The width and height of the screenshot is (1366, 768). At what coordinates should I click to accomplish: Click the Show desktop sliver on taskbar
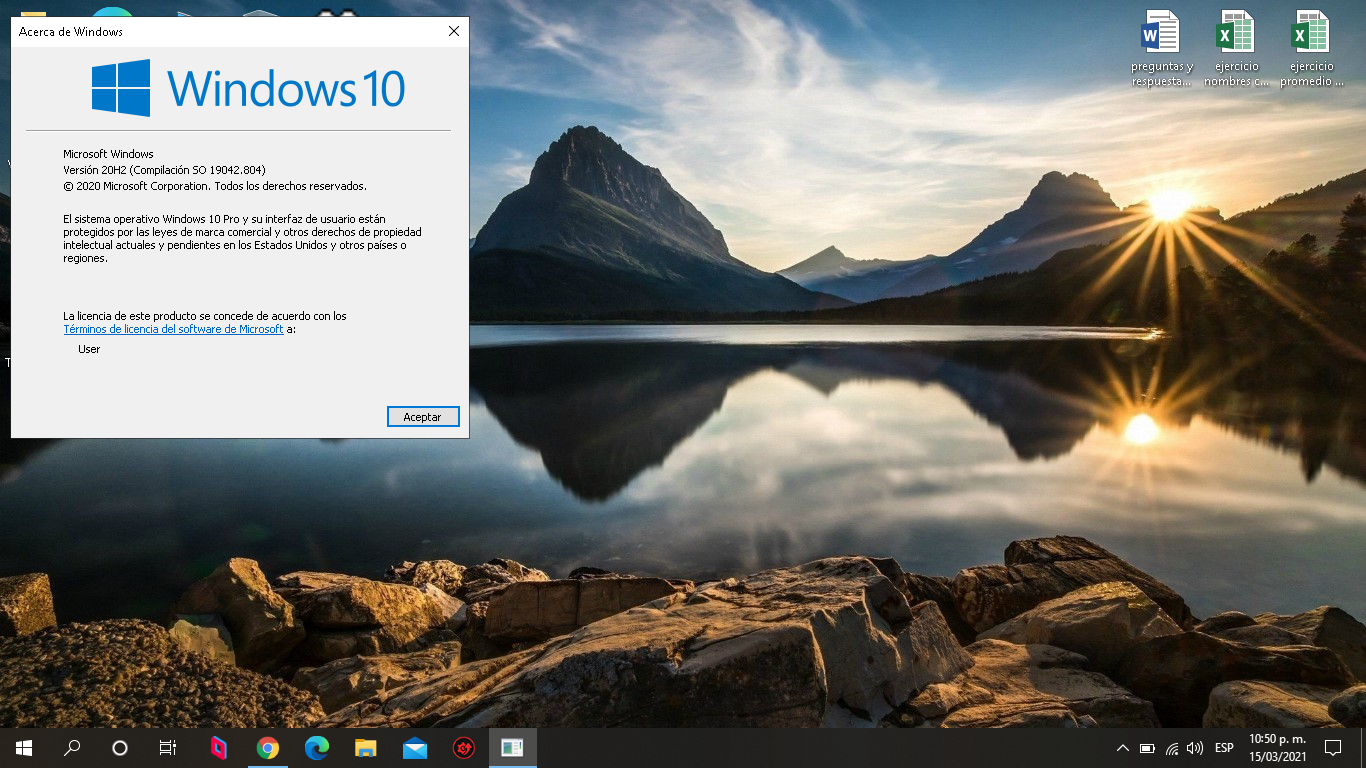click(1363, 748)
